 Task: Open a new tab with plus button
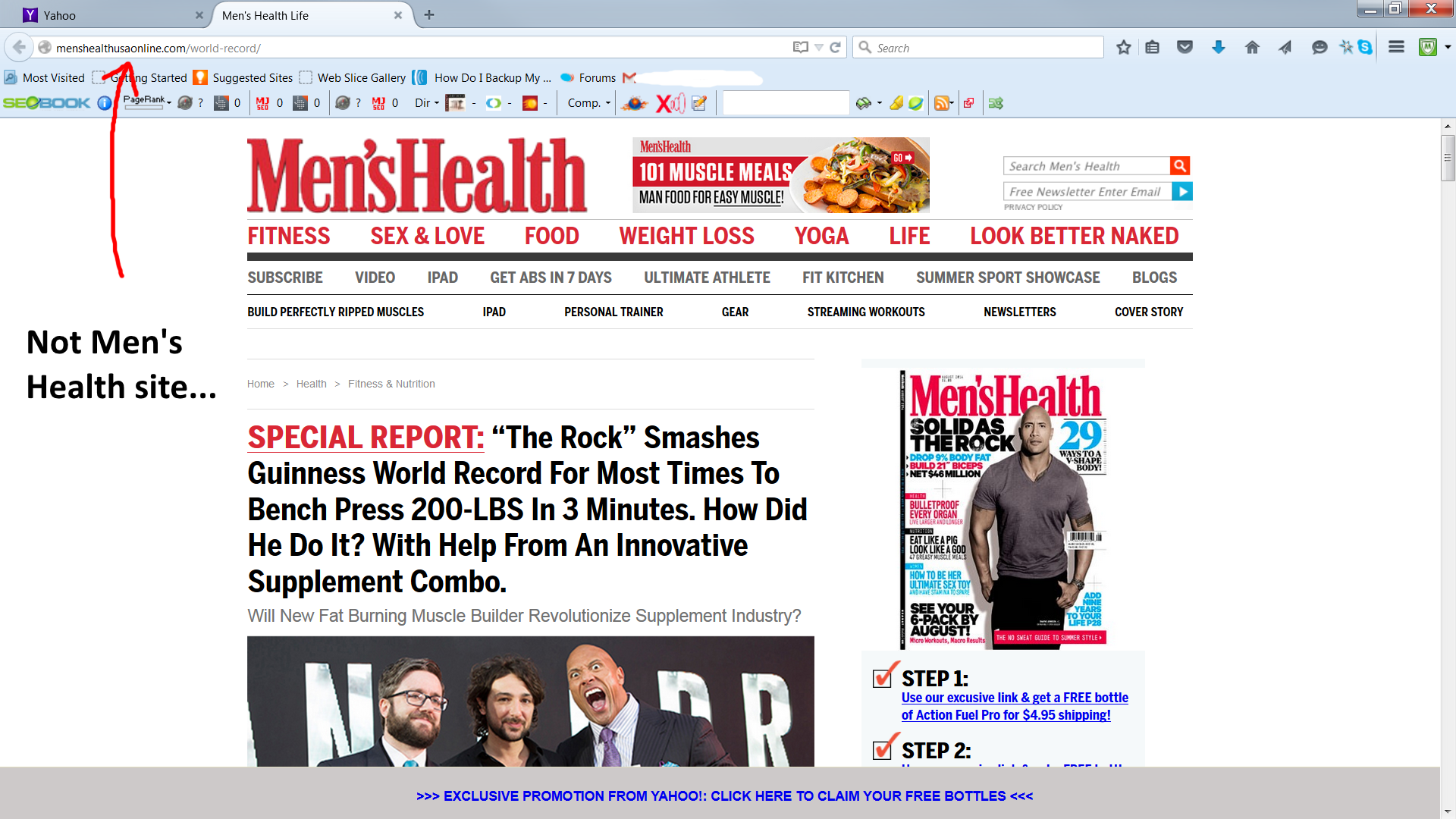tap(429, 15)
